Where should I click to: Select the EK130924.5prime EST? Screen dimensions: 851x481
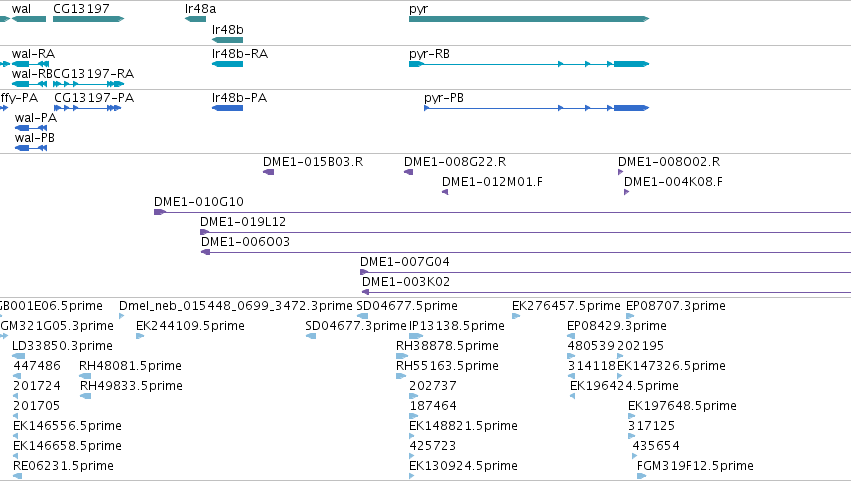point(411,476)
